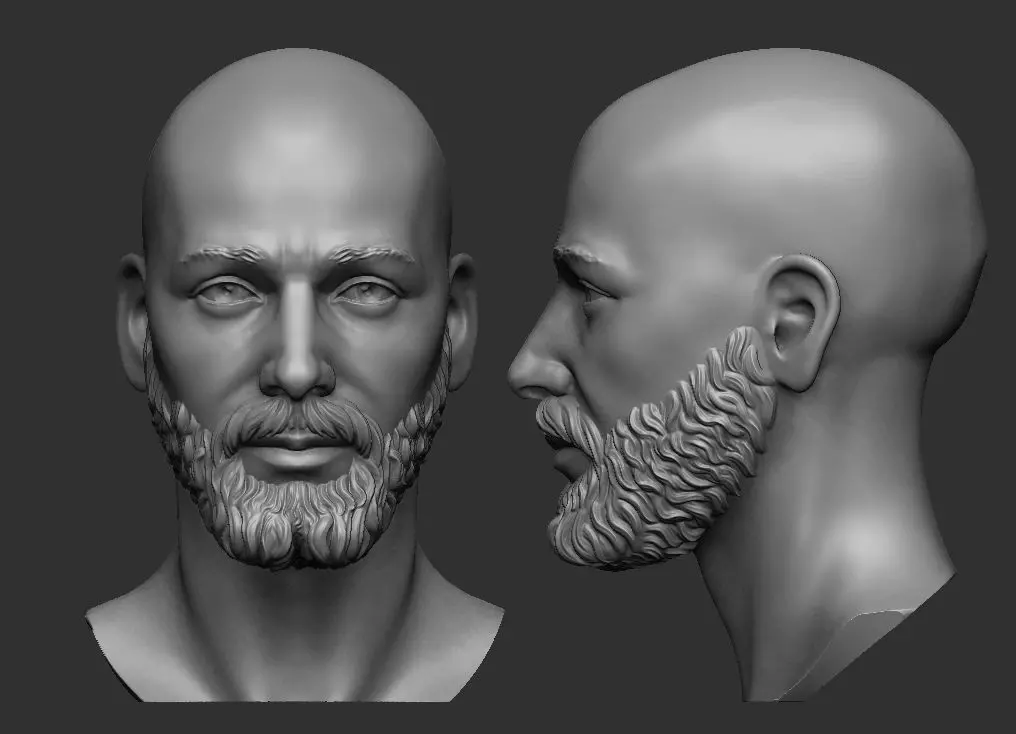Click the forehead of the front-view head
Image resolution: width=1016 pixels, height=734 pixels.
tap(297, 188)
